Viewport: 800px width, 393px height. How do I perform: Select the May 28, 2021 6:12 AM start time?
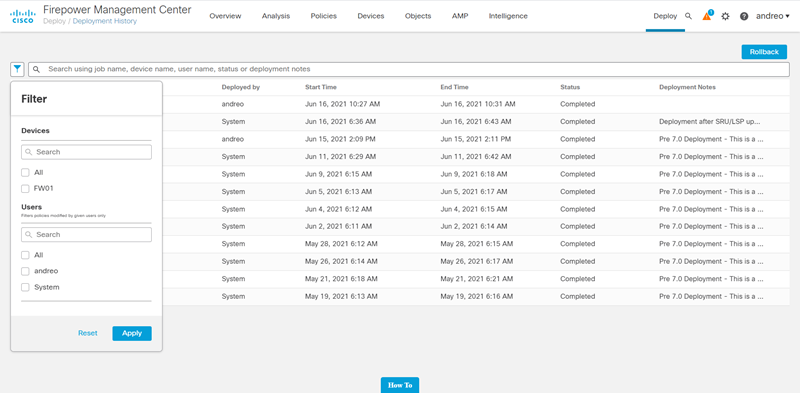click(x=341, y=244)
